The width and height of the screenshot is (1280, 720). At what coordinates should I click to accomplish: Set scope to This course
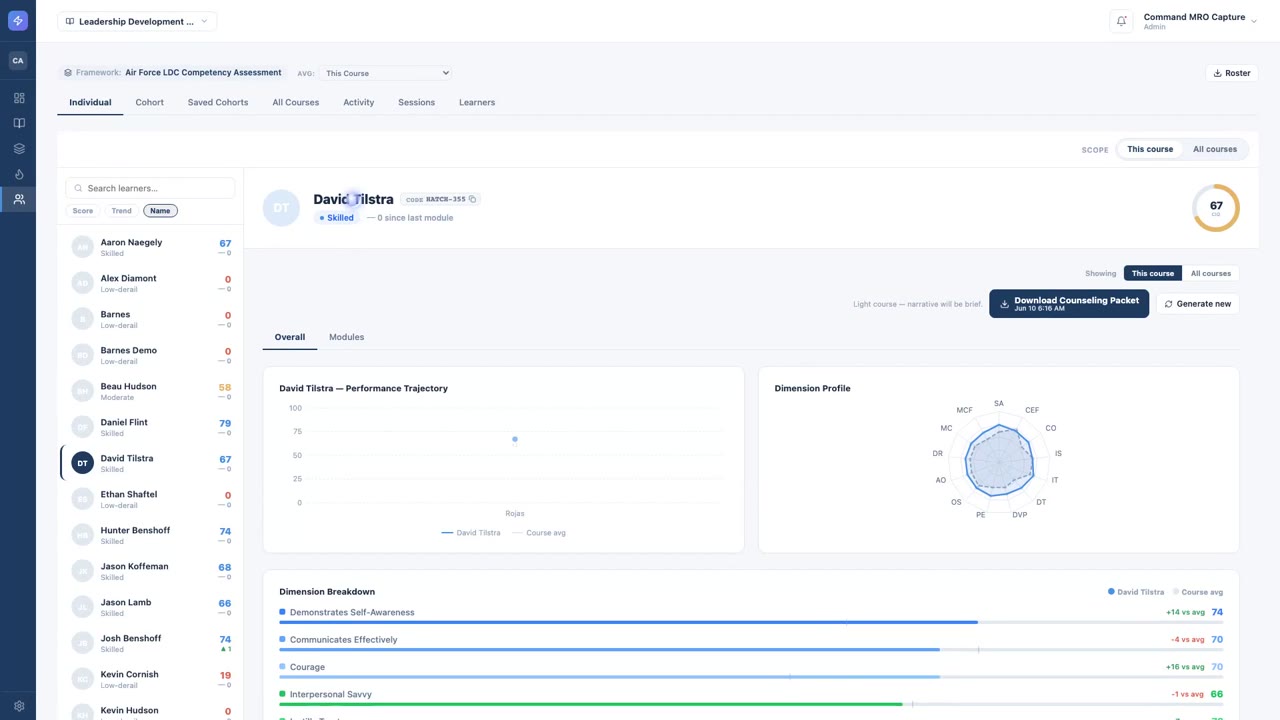1150,149
